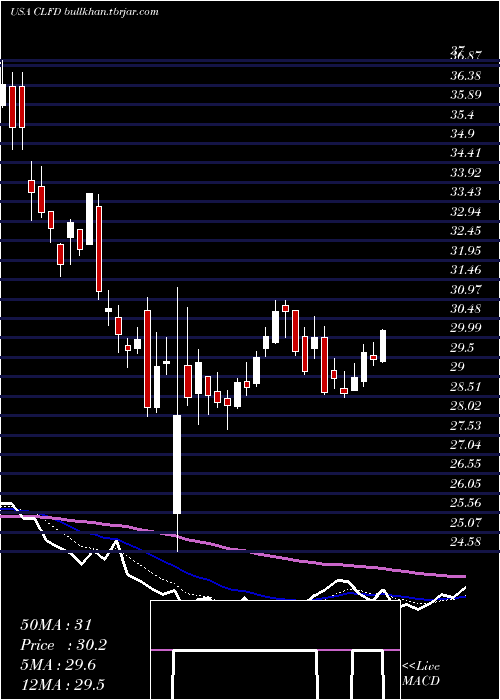Click the pink 50MA line
The width and height of the screenshot is (500, 700).
(x=232, y=549)
